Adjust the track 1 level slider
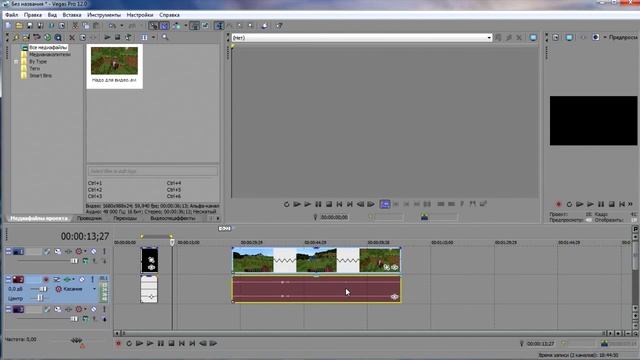 point(74,261)
